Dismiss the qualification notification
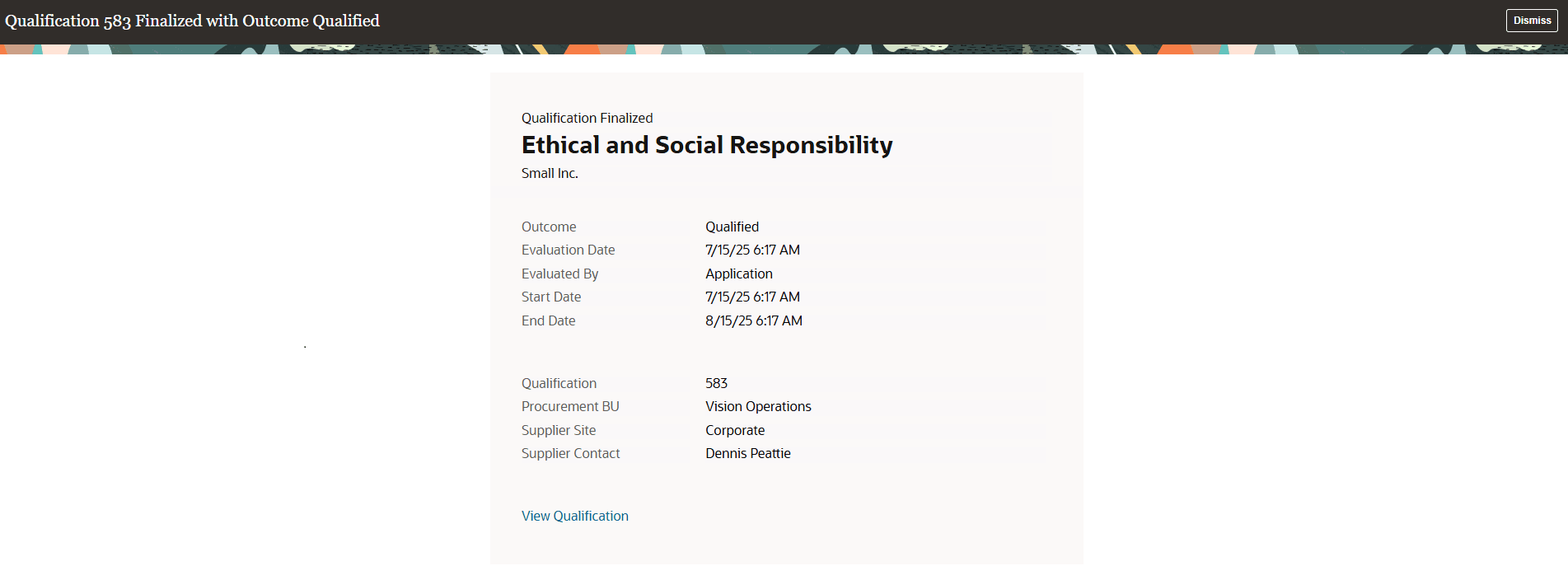This screenshot has width=1568, height=580. point(1532,21)
